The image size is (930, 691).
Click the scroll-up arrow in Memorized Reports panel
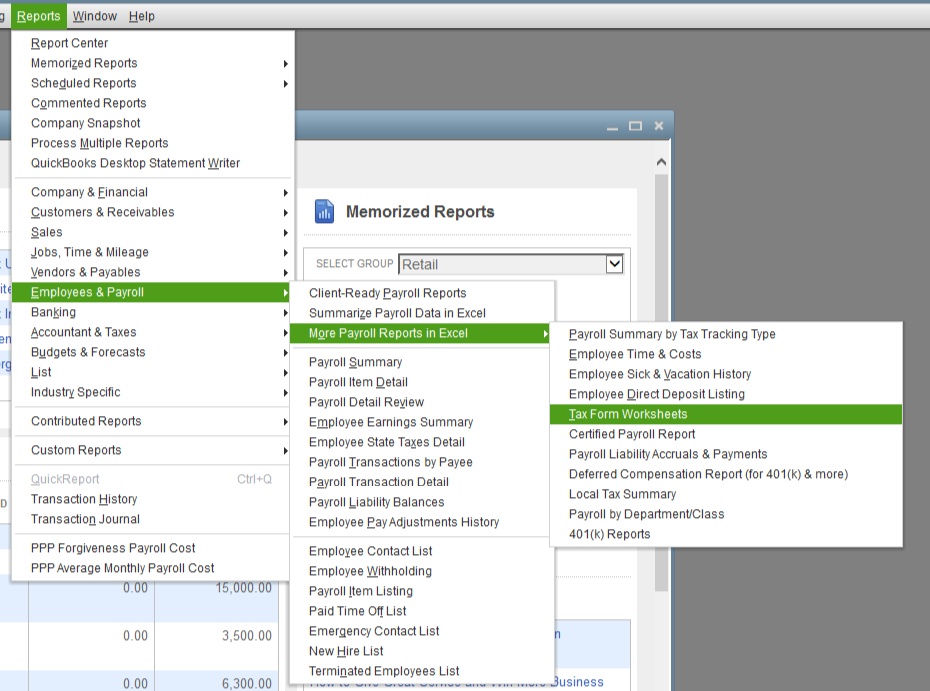click(661, 161)
